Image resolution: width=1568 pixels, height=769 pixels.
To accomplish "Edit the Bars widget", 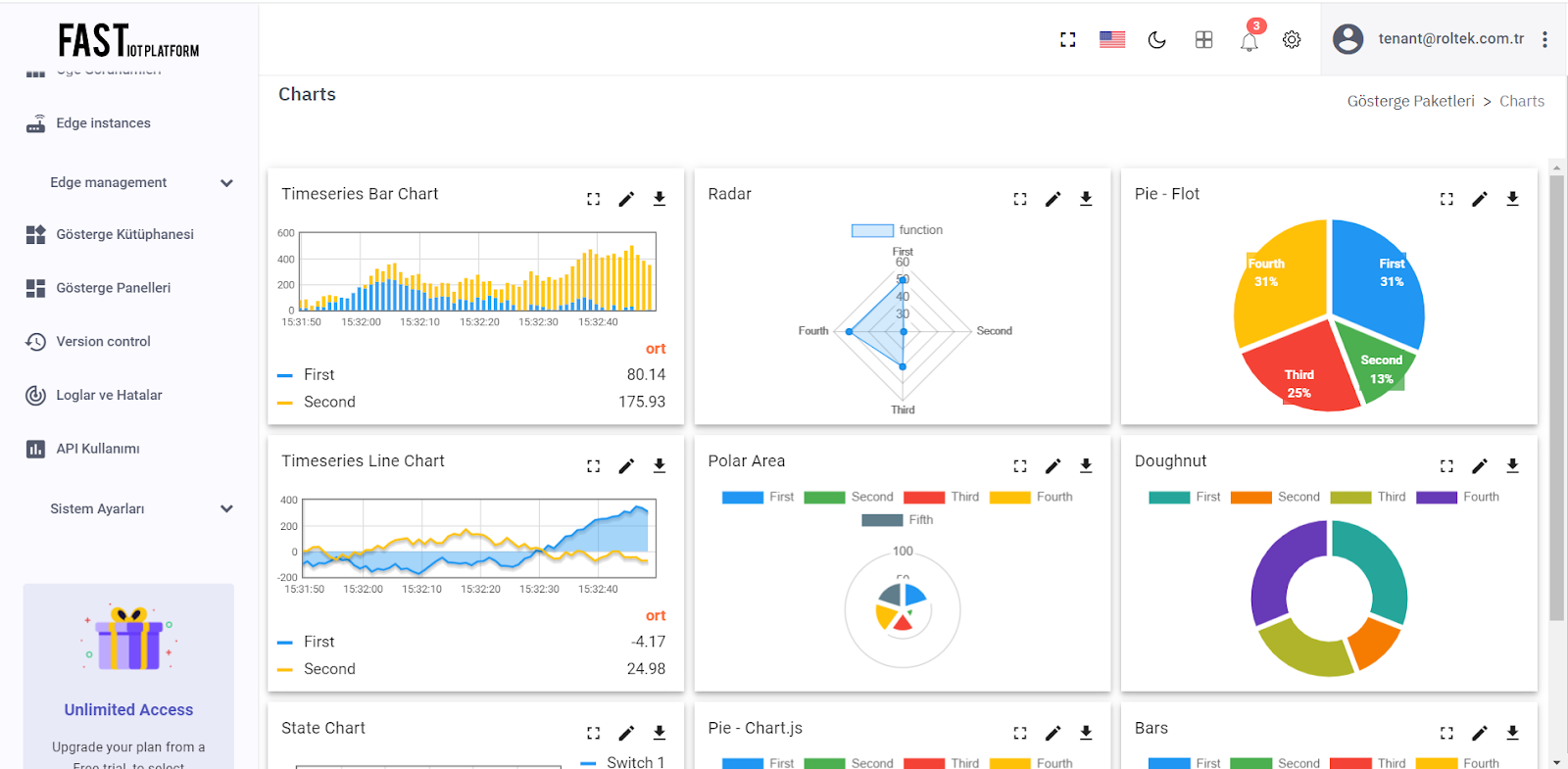I will (x=1480, y=733).
